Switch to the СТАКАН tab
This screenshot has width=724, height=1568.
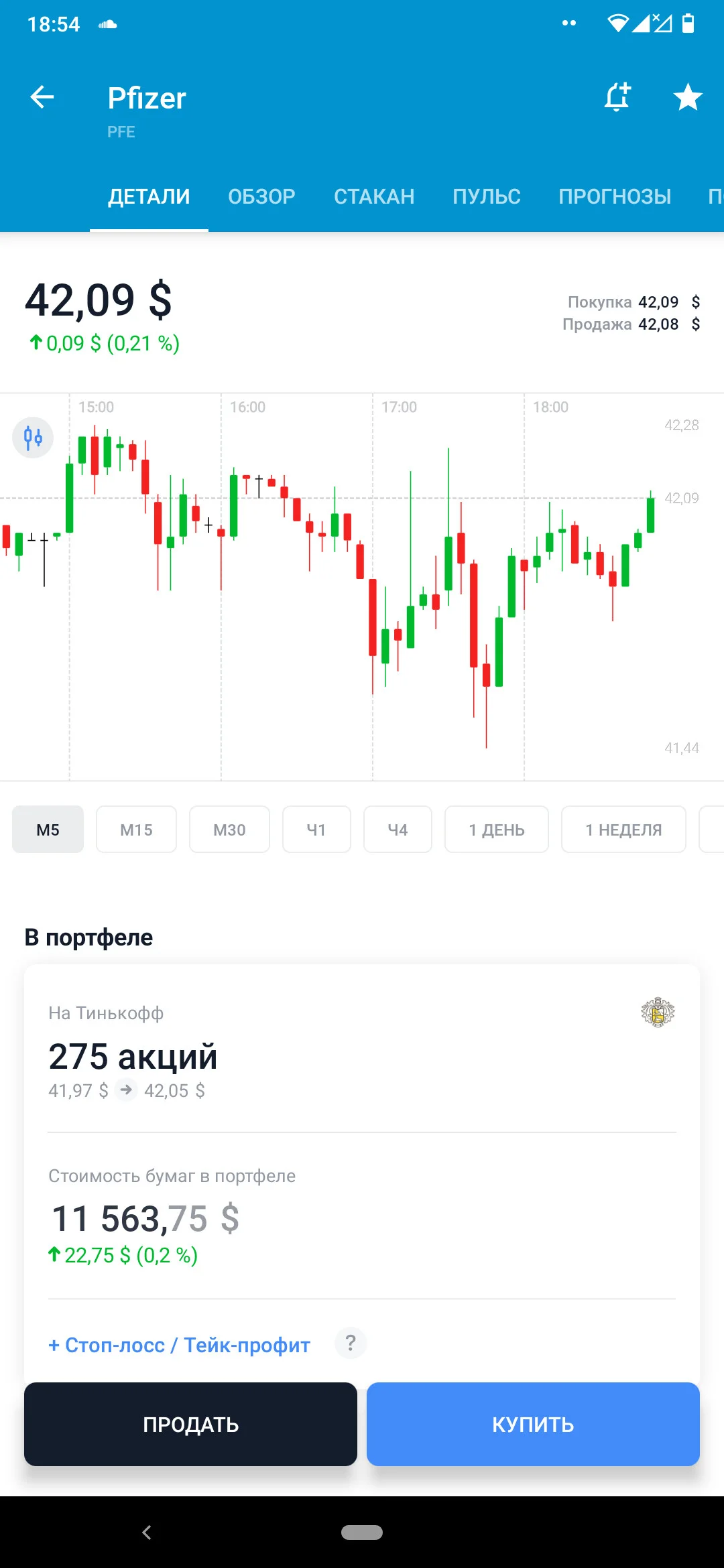click(x=374, y=196)
